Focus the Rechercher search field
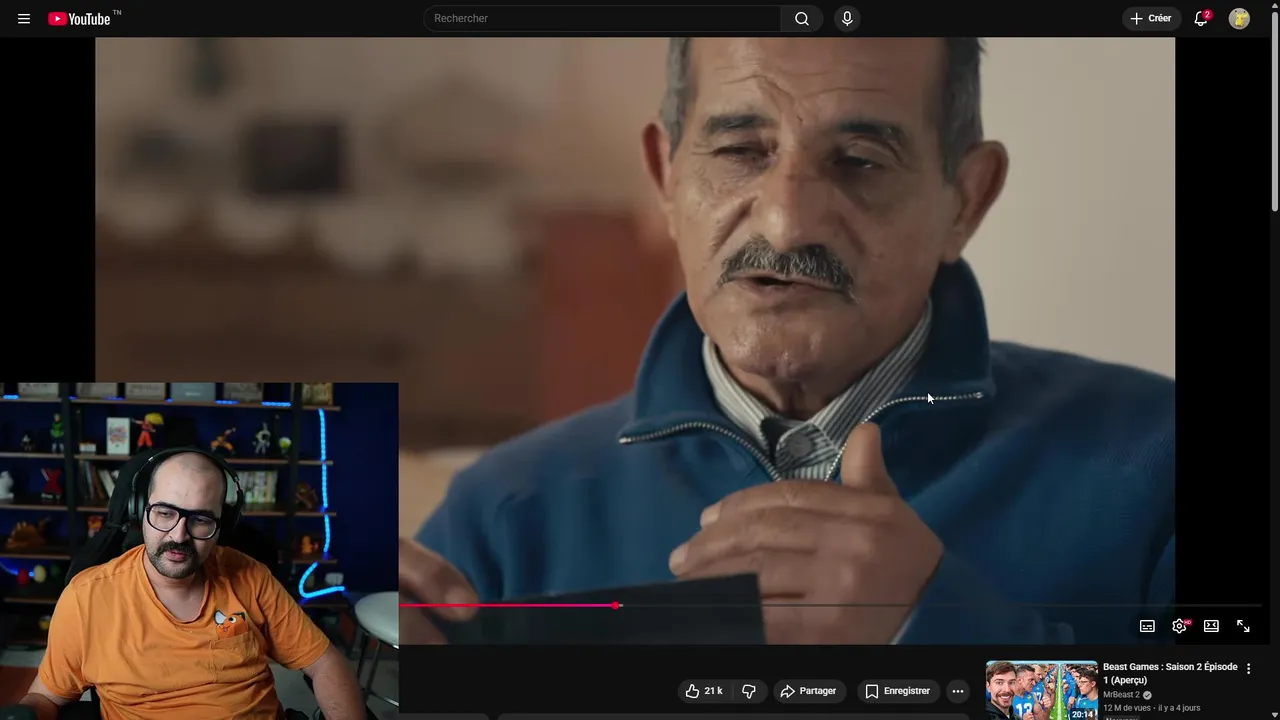Screen dimensions: 1280x720 coord(603,18)
